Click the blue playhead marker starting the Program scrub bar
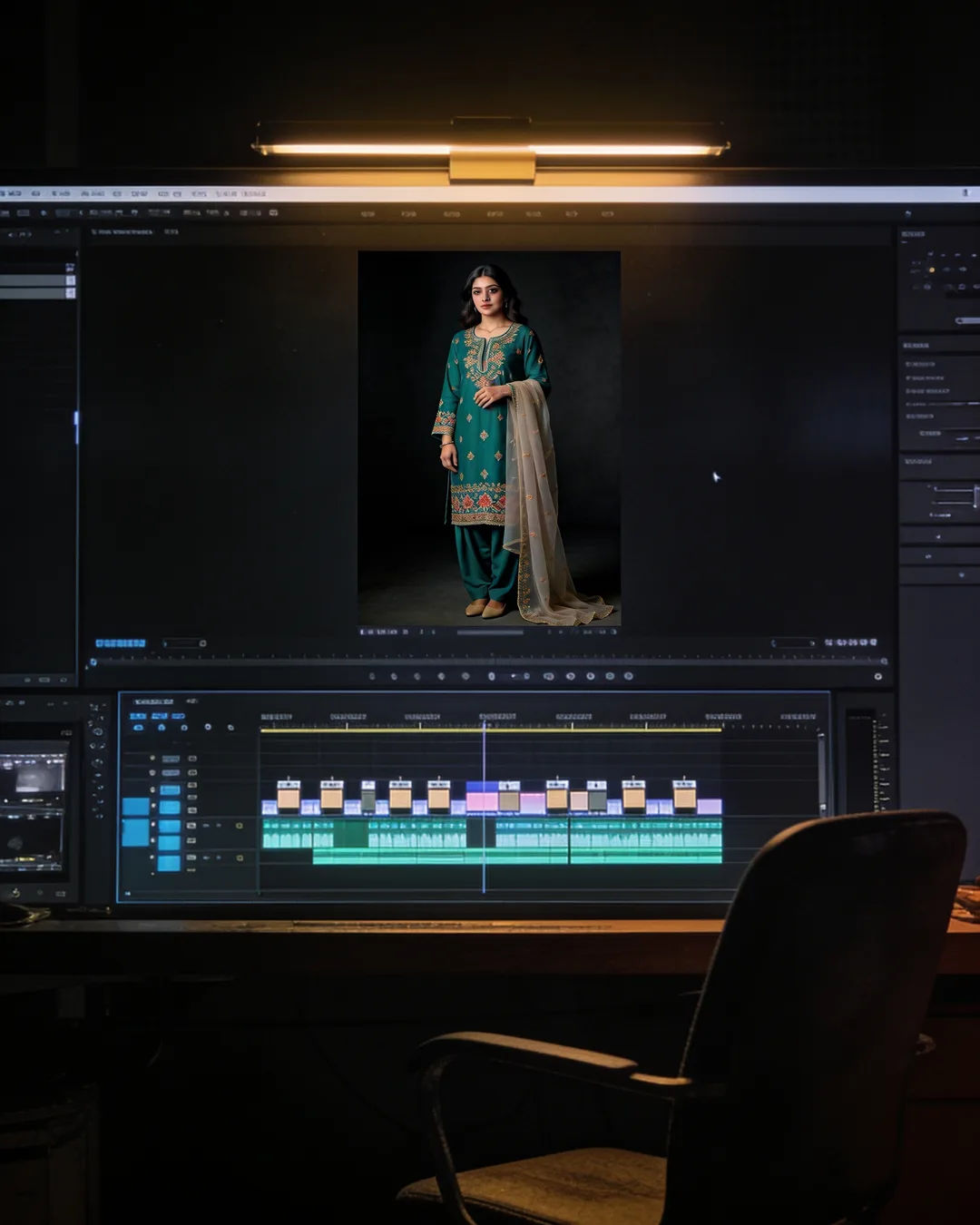980x1225 pixels. pos(93,662)
